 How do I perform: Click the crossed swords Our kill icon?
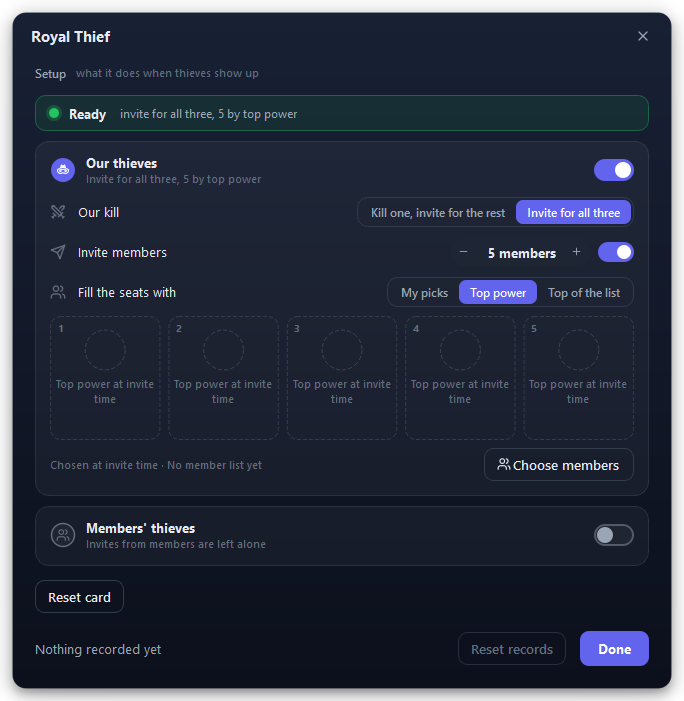pyautogui.click(x=58, y=212)
